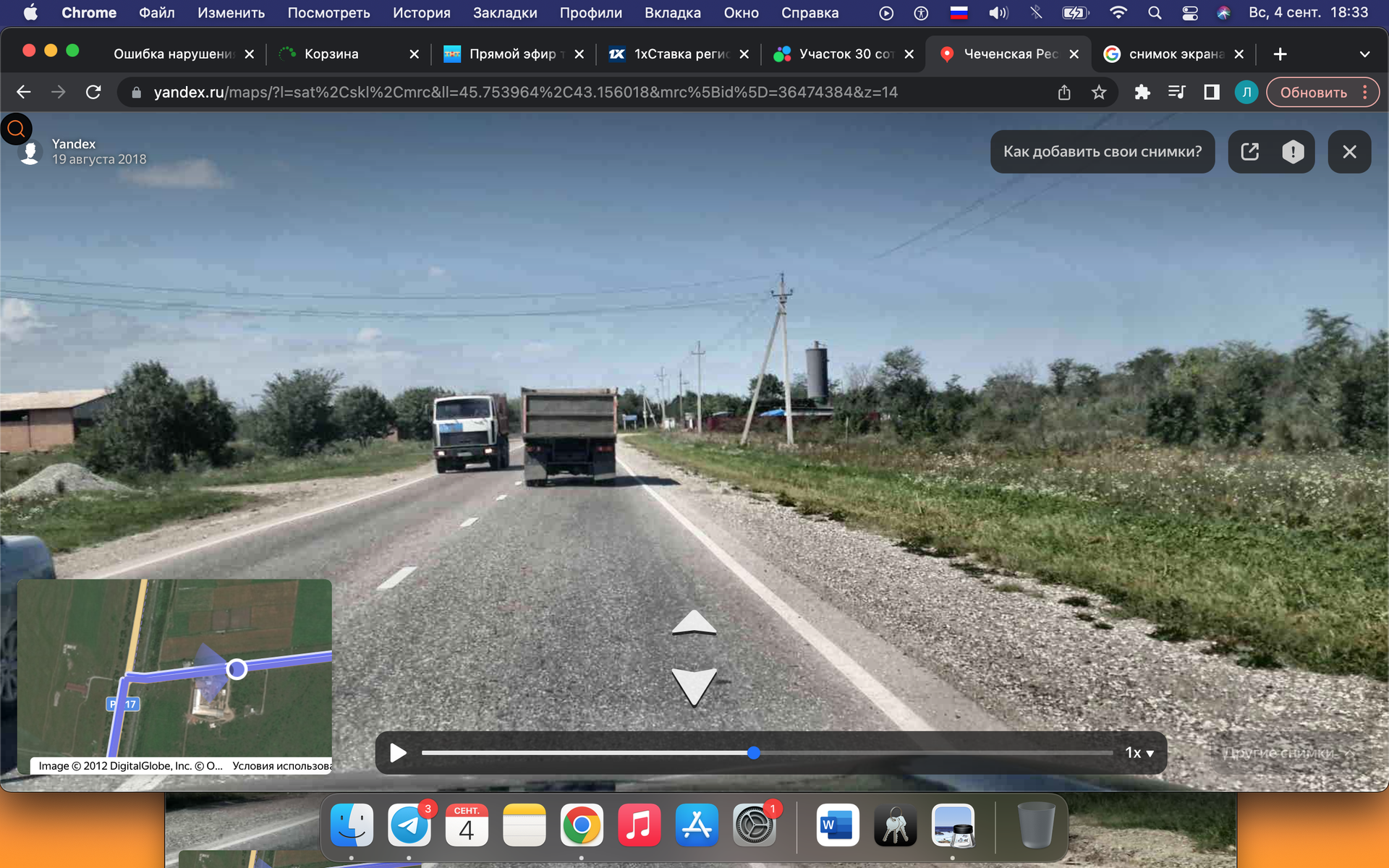1389x868 pixels.
Task: Click "Как добавить свои снимки?" button
Action: pyautogui.click(x=1102, y=152)
